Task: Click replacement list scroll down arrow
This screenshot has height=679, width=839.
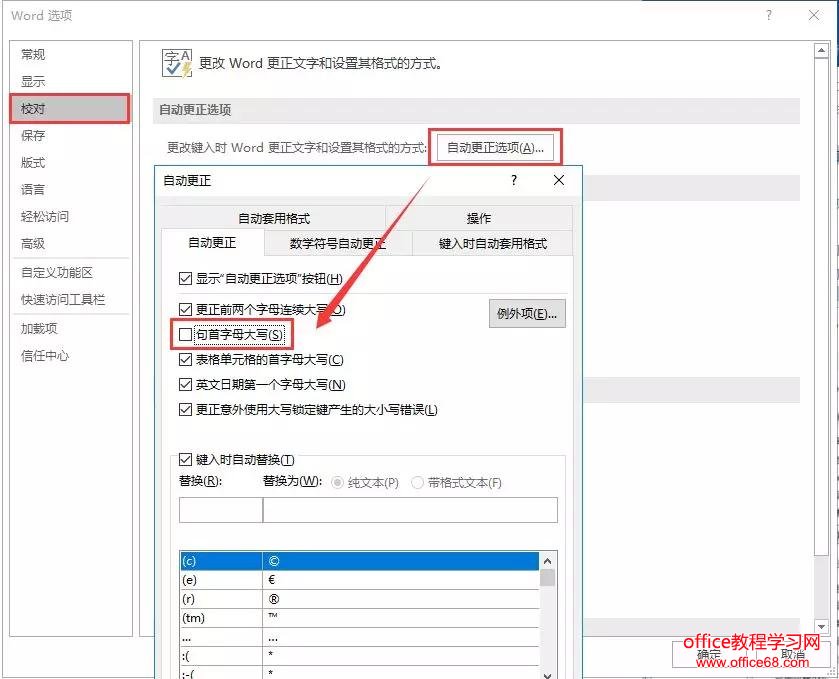Action: (547, 674)
